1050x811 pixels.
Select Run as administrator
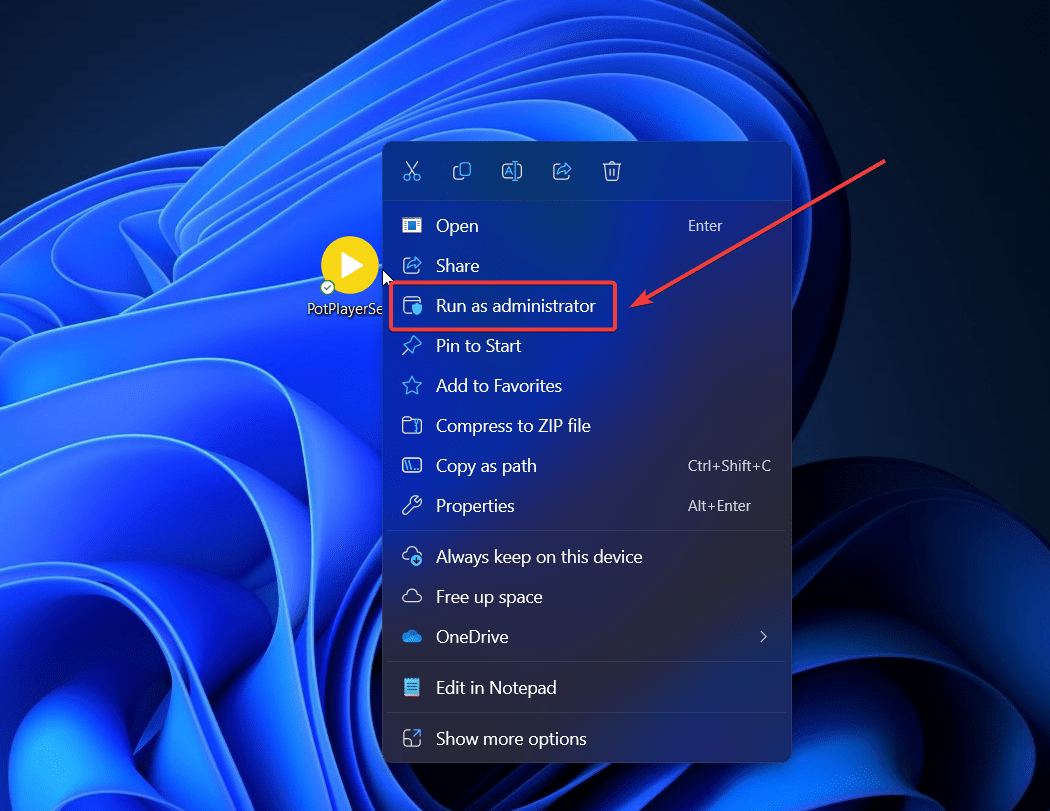(587, 306)
